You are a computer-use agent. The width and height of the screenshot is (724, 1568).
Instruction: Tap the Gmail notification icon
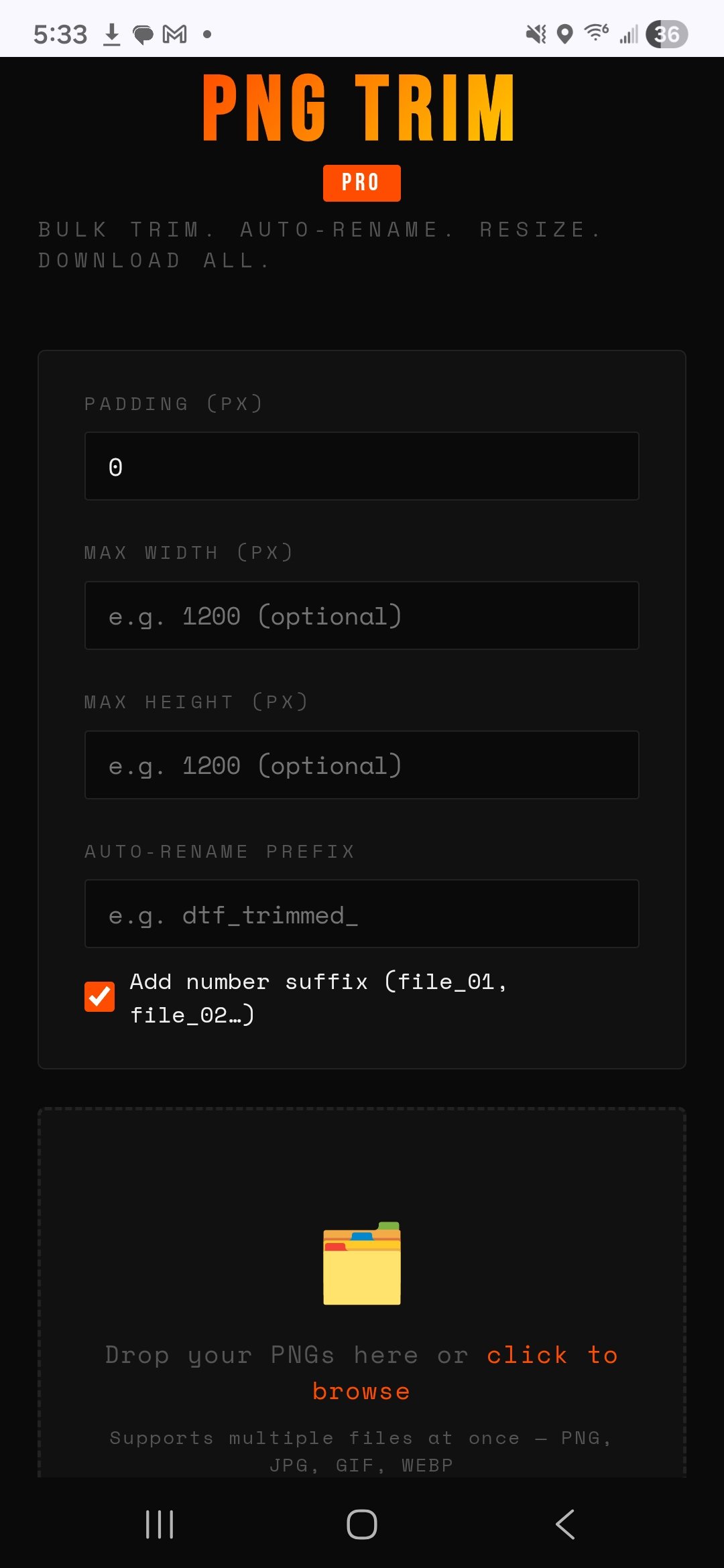(175, 34)
